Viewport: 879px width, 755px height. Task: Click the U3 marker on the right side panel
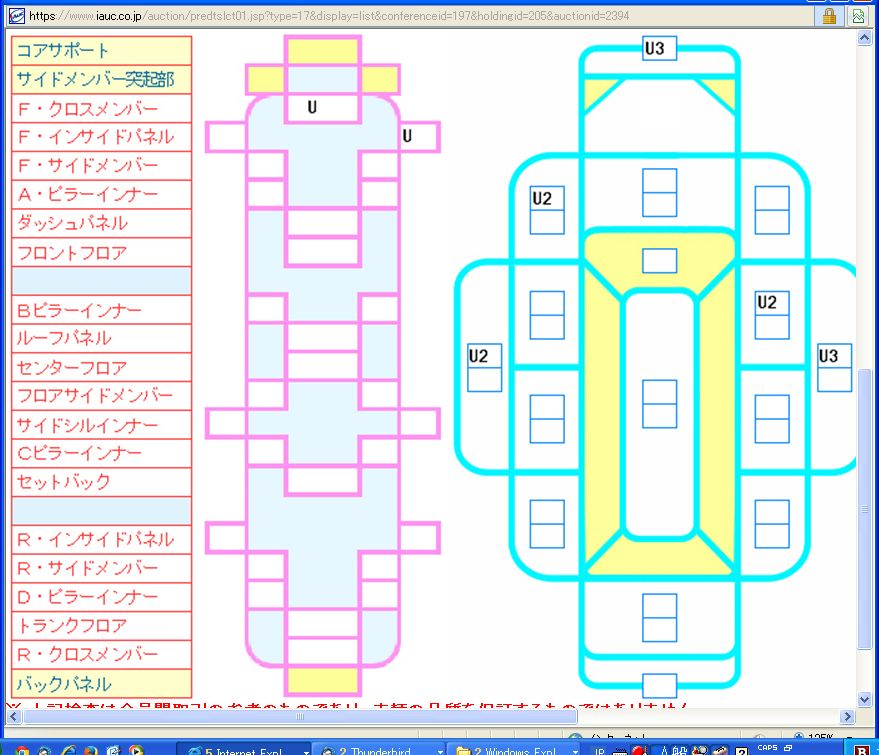(828, 356)
